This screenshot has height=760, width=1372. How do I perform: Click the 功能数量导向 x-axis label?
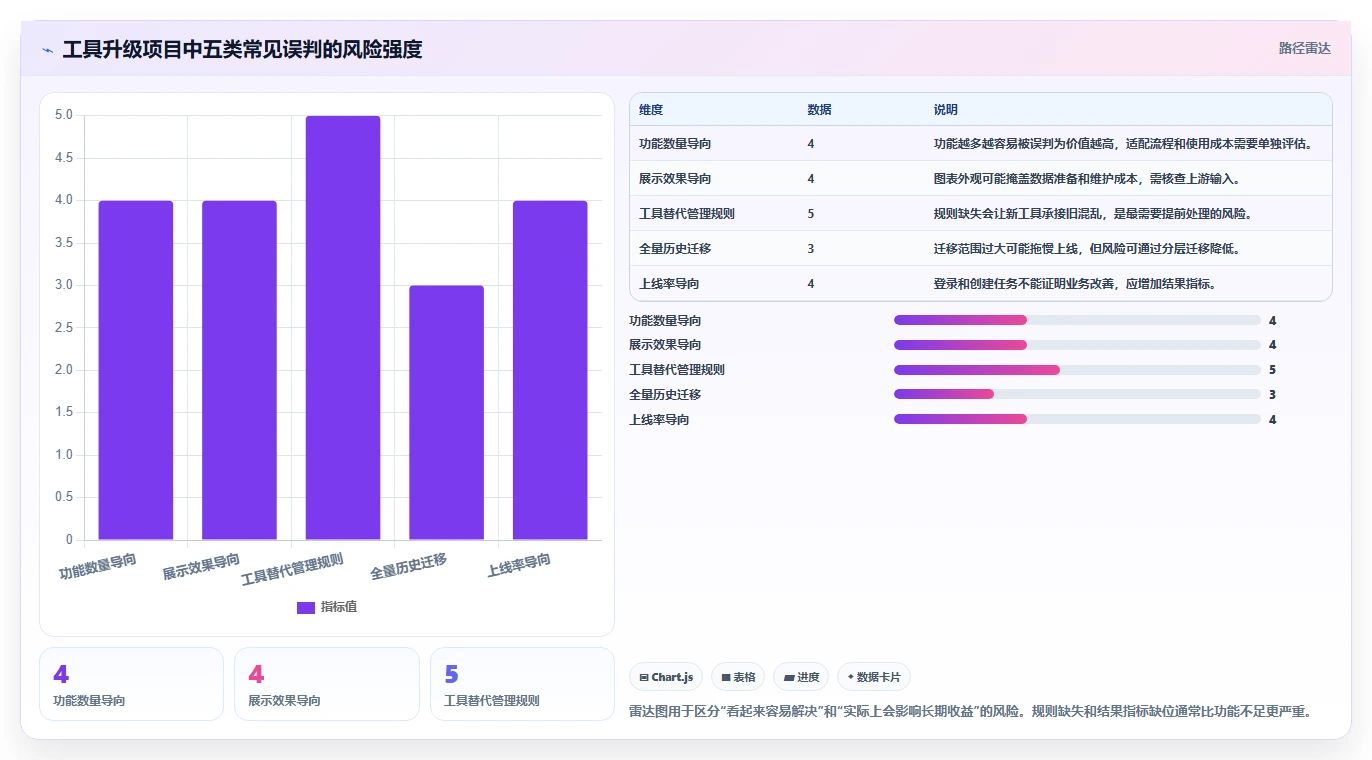(98, 567)
